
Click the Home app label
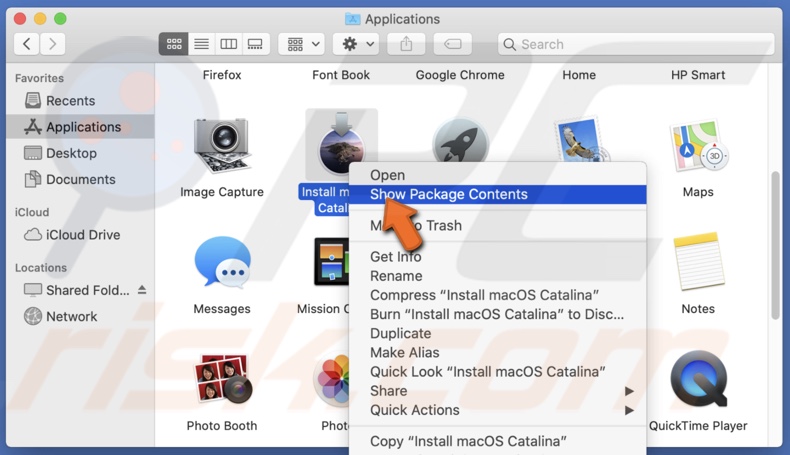pyautogui.click(x=579, y=75)
